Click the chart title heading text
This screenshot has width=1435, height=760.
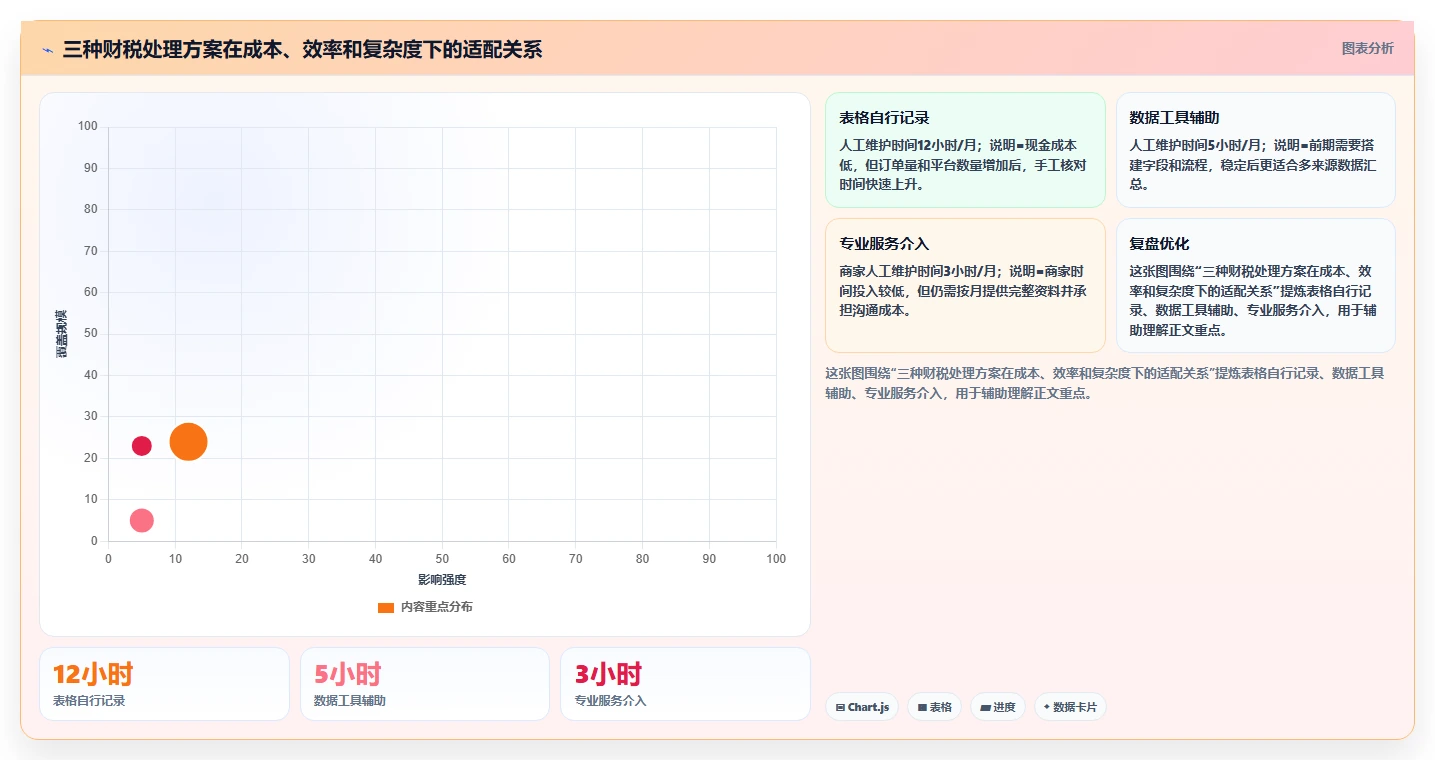click(x=302, y=49)
